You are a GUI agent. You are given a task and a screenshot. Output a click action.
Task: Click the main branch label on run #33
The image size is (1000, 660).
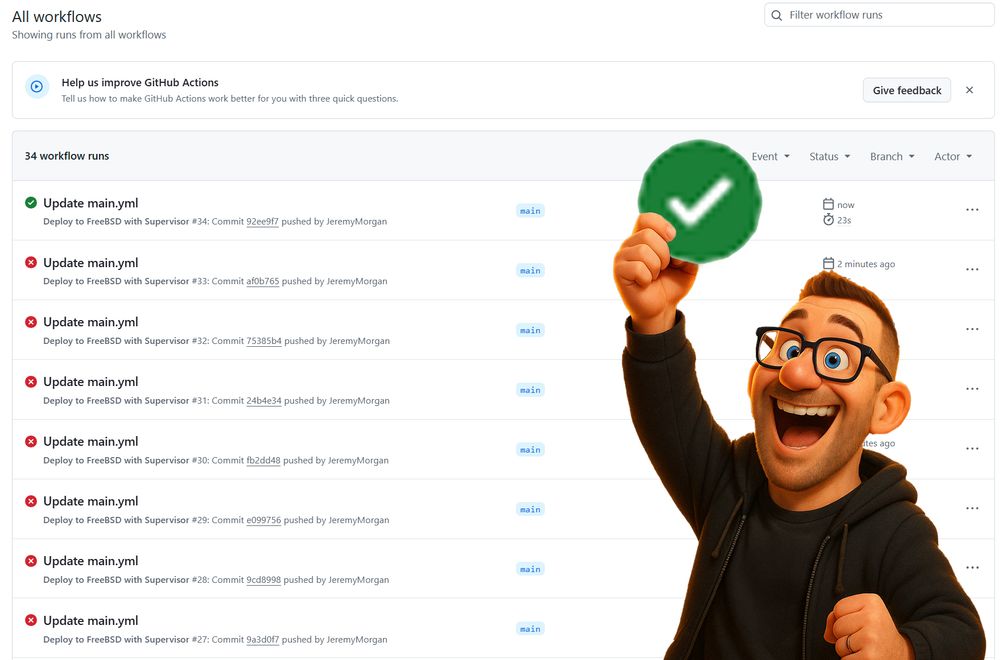tap(530, 270)
